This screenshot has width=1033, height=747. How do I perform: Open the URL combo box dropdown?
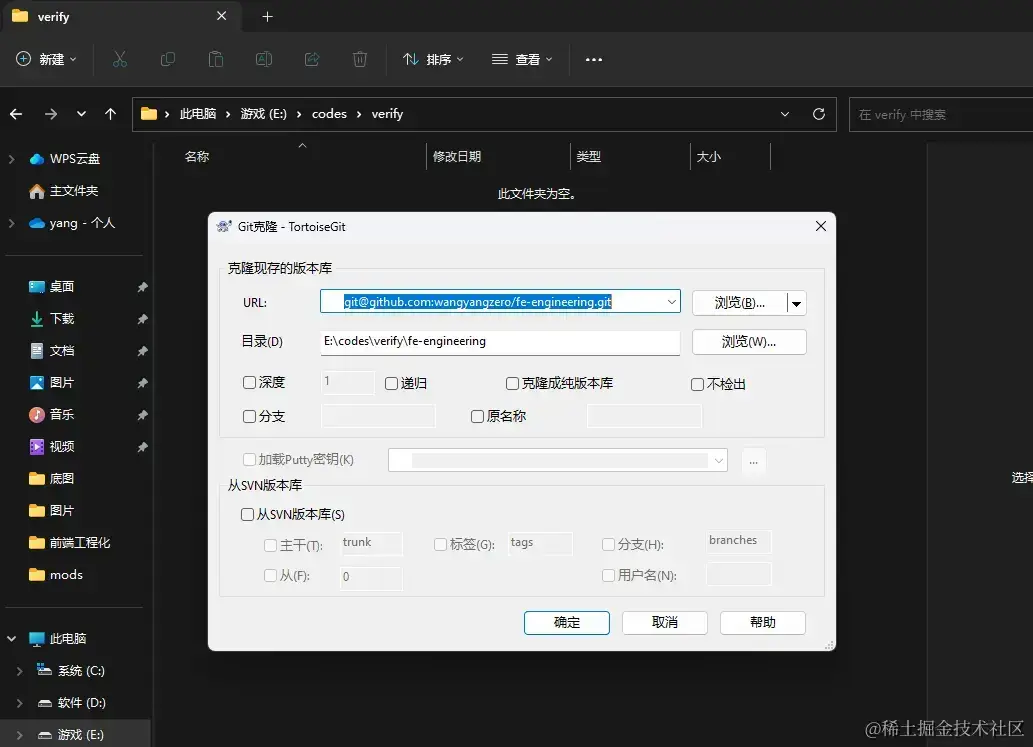[x=671, y=302]
